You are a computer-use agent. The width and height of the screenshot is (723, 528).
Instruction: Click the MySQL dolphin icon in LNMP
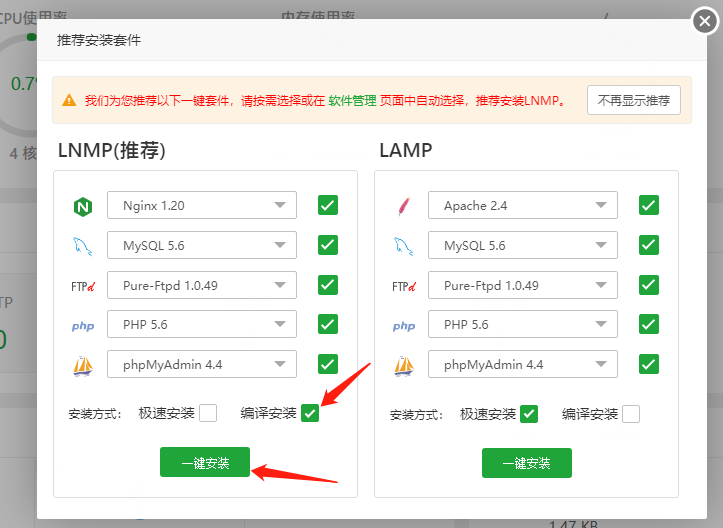(x=83, y=246)
